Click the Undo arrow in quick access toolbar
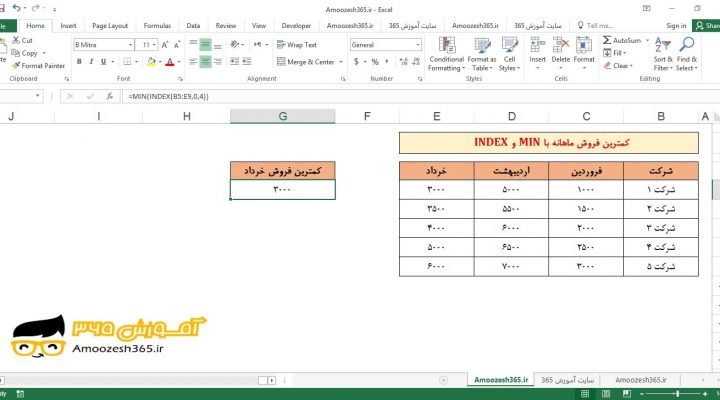 (17, 8)
